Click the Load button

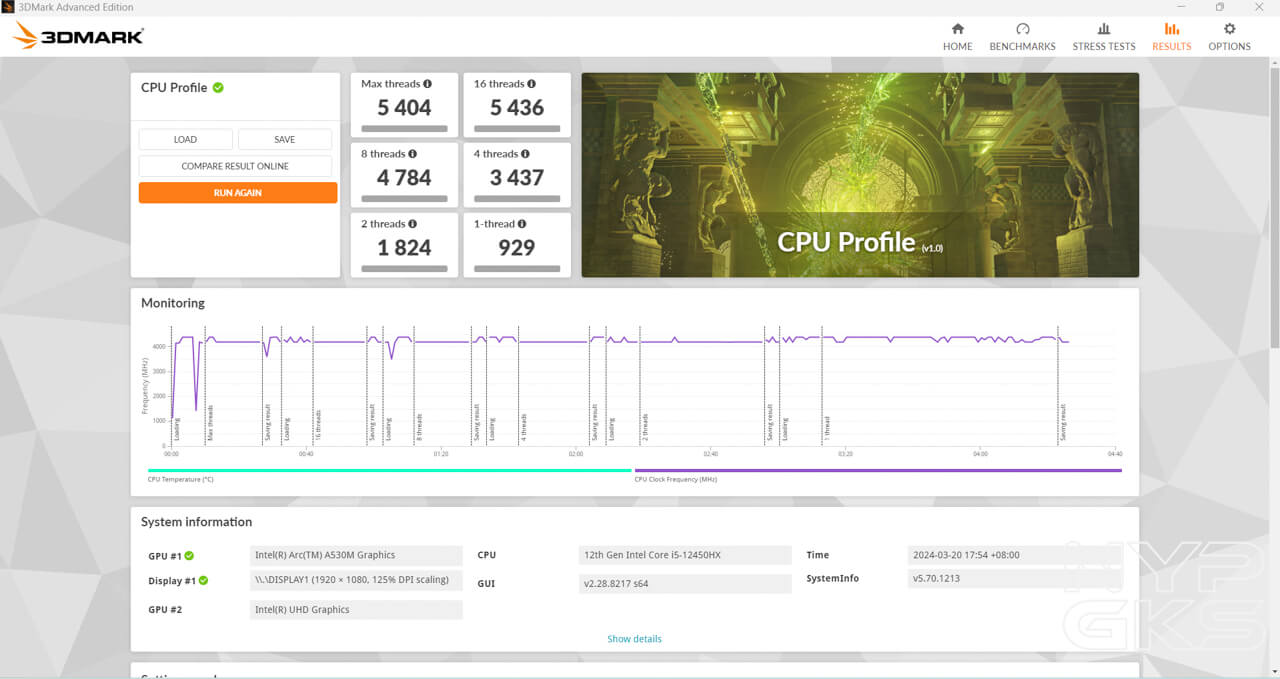tap(185, 139)
